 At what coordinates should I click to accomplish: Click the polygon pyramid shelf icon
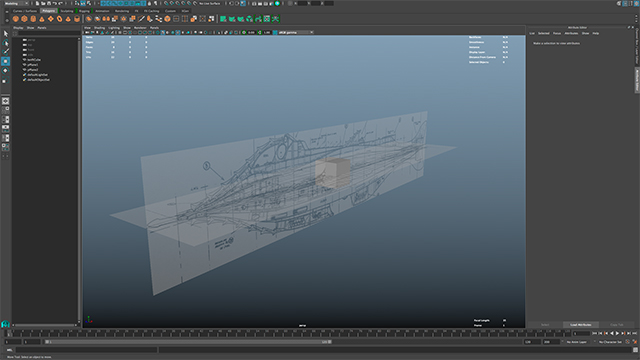tap(68, 19)
